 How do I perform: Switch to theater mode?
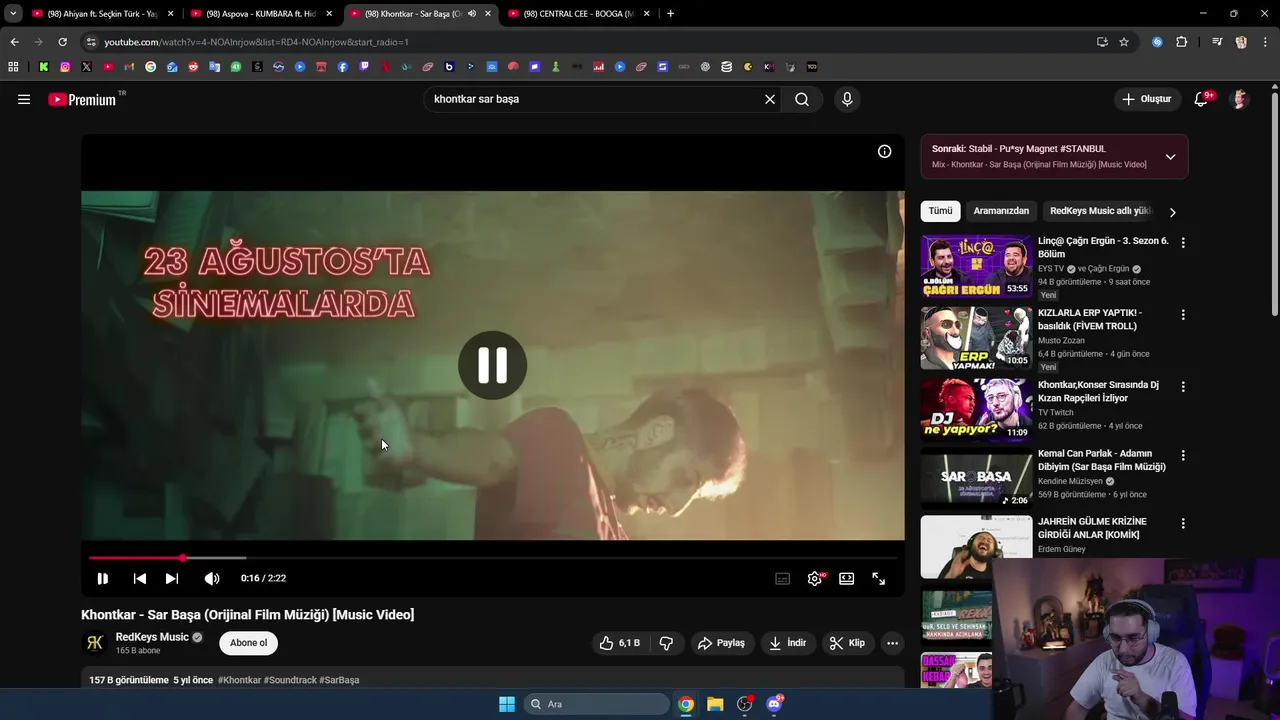[847, 578]
